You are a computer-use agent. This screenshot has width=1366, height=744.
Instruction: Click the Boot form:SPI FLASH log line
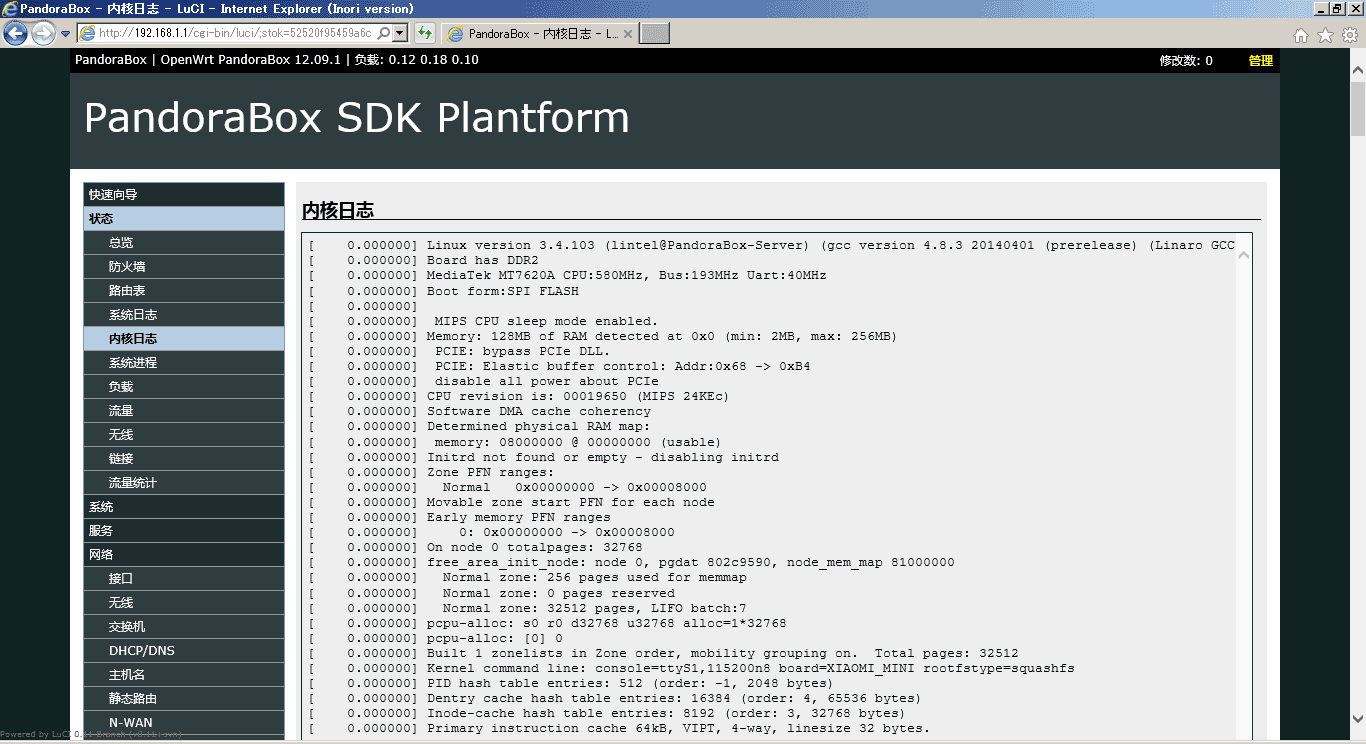point(443,291)
